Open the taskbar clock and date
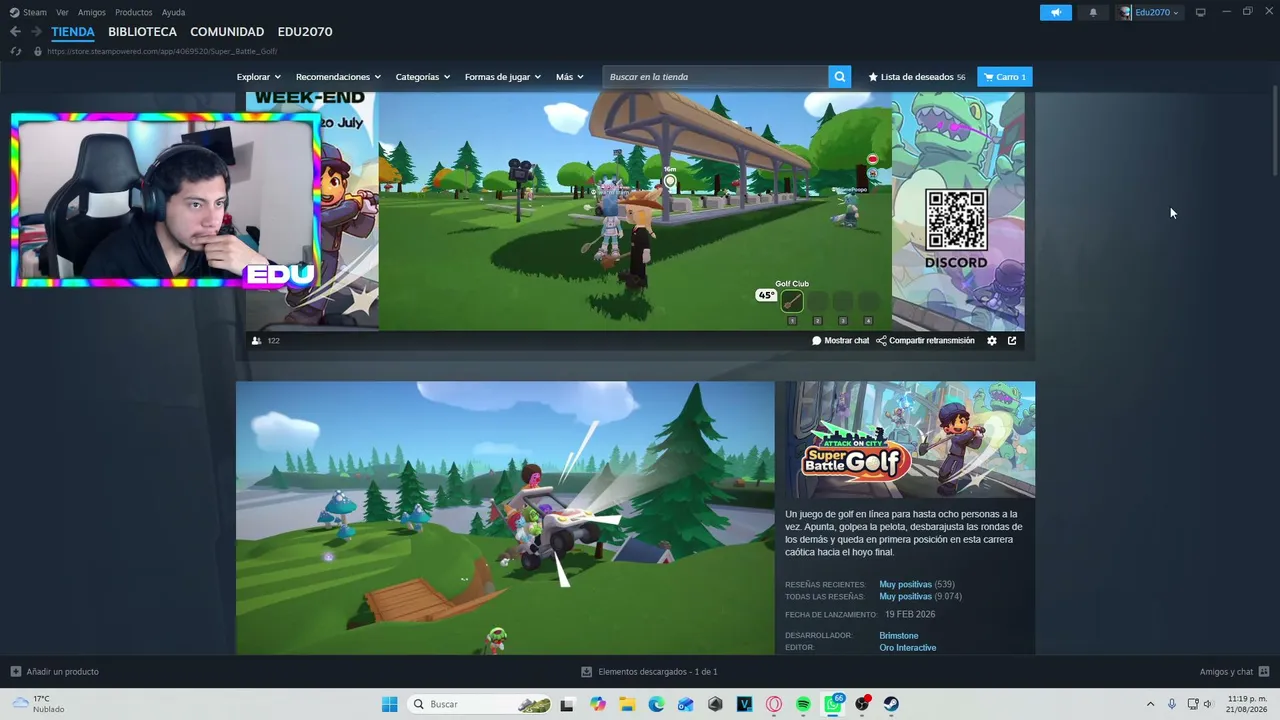The height and width of the screenshot is (720, 1280). (1247, 704)
